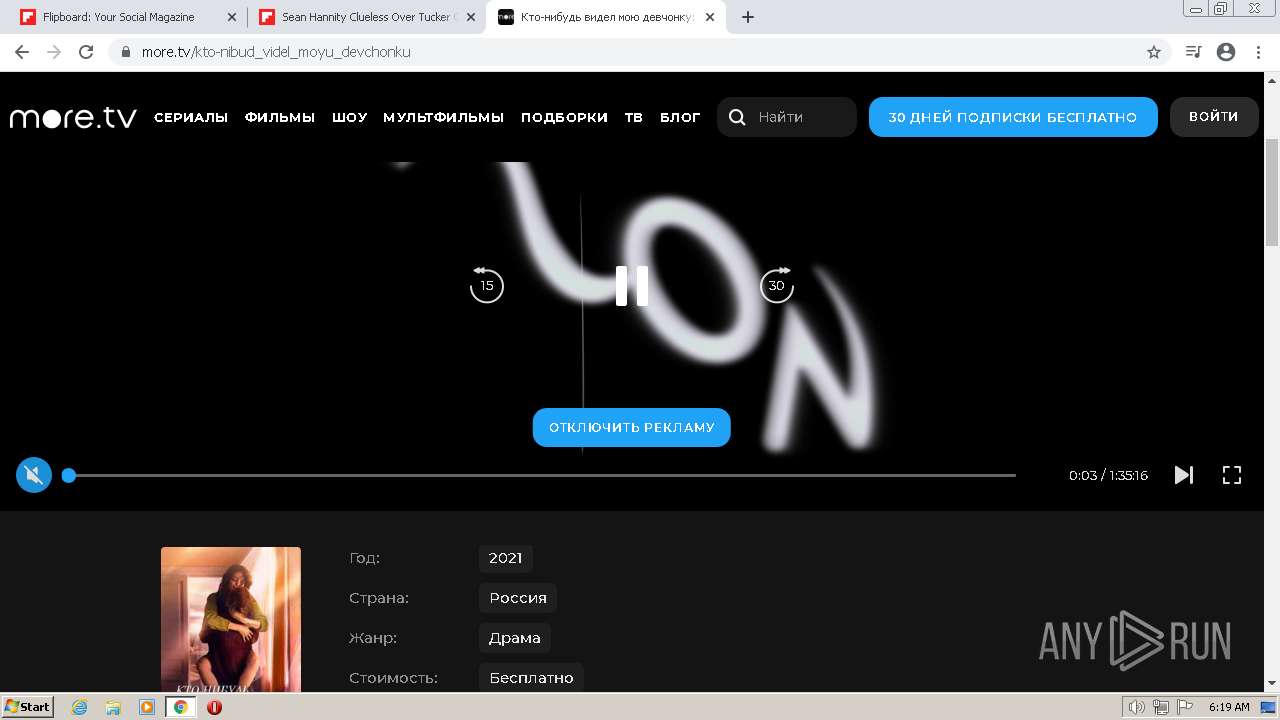Image resolution: width=1280 pixels, height=720 pixels.
Task: Click the taskbar clock 6:19 AM
Action: pyautogui.click(x=1229, y=707)
